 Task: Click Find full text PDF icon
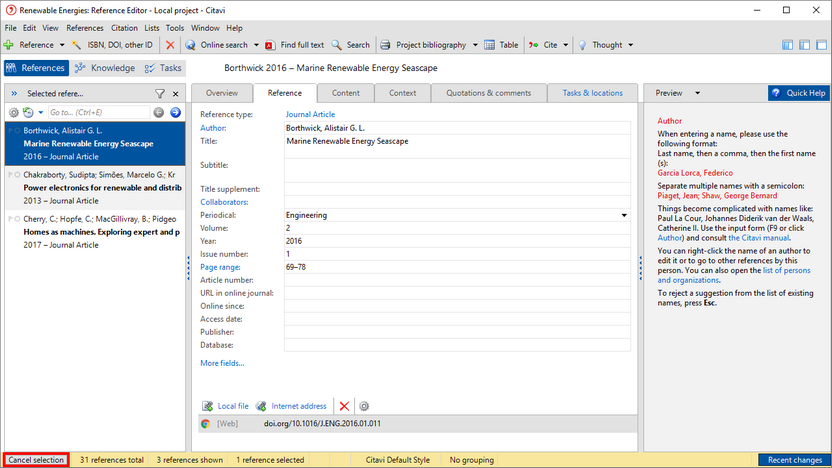(270, 45)
